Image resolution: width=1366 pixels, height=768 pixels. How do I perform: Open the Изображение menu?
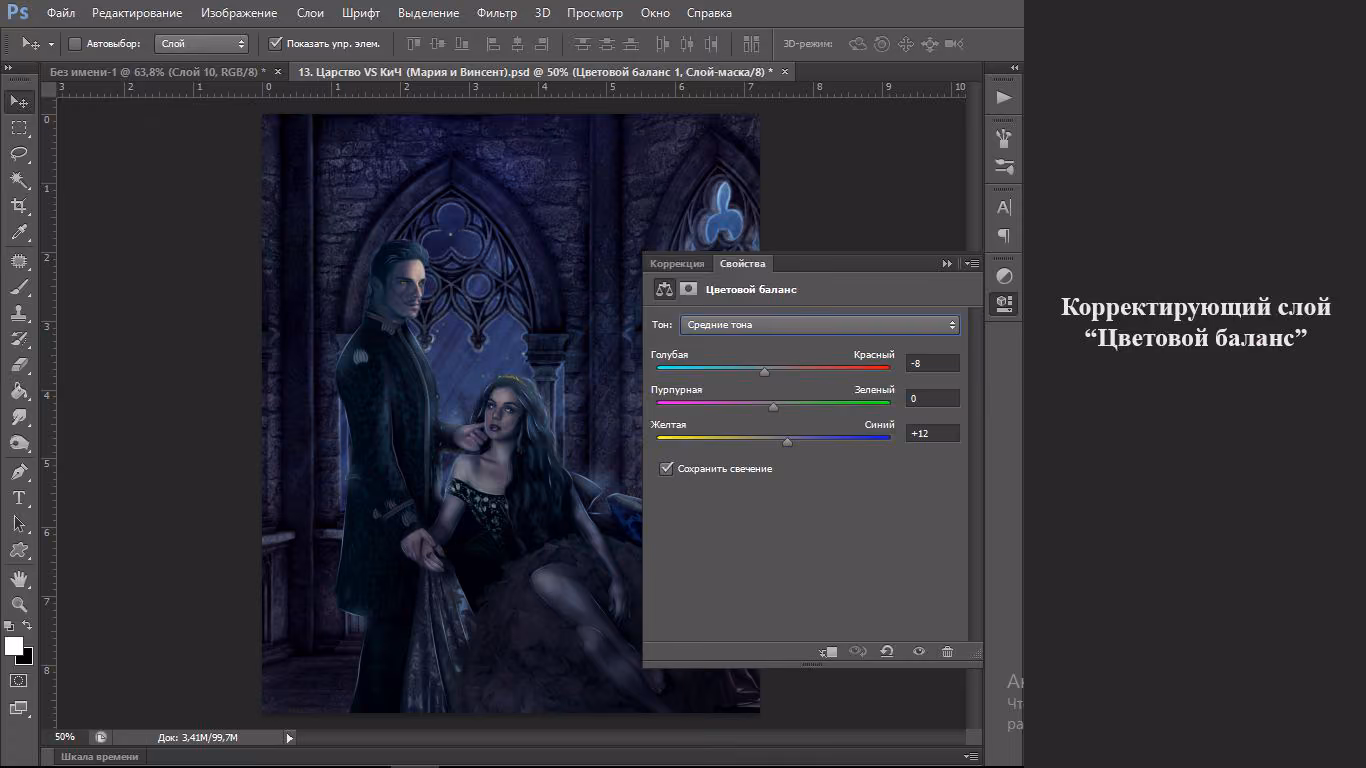(x=239, y=13)
